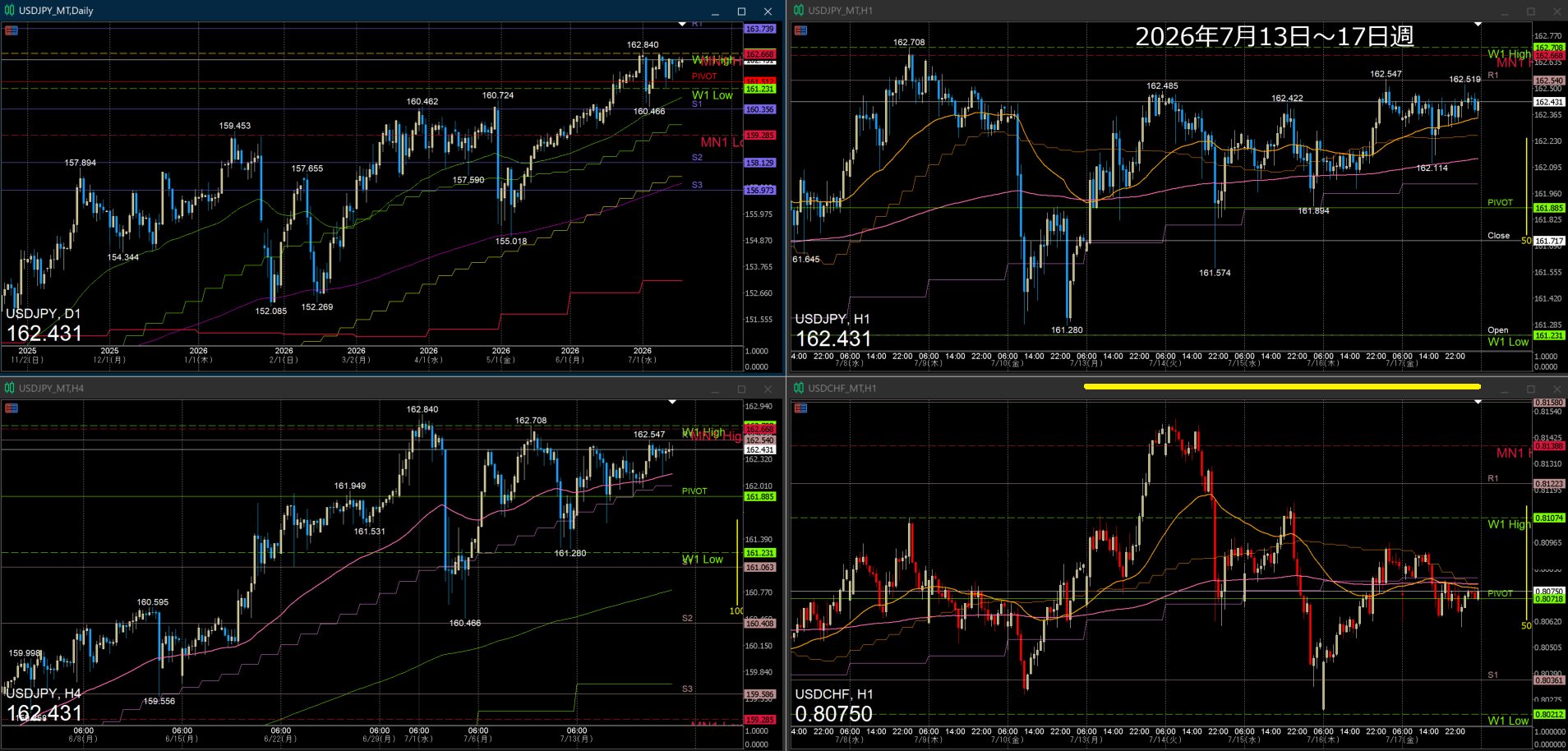Click the green 161.885 PIVOT price label on H4 chart

(x=760, y=496)
